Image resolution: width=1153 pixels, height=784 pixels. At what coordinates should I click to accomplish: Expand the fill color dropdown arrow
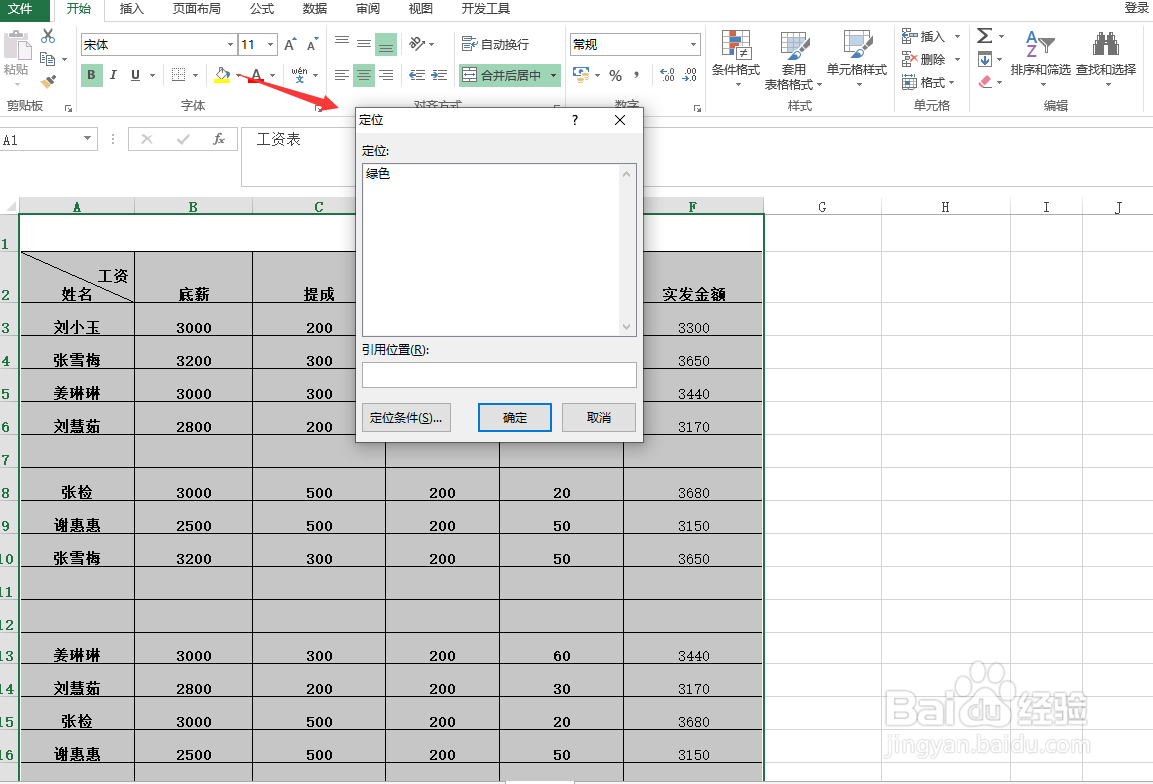pyautogui.click(x=238, y=75)
